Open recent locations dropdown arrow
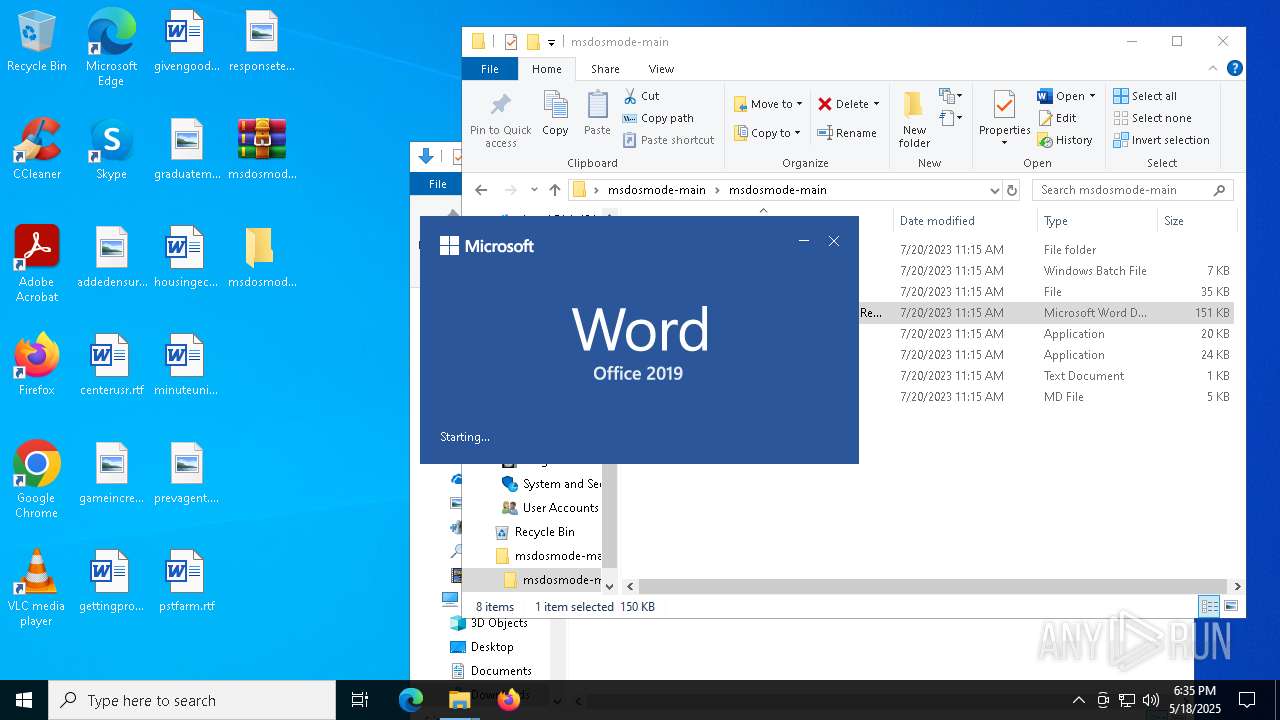 tap(534, 190)
